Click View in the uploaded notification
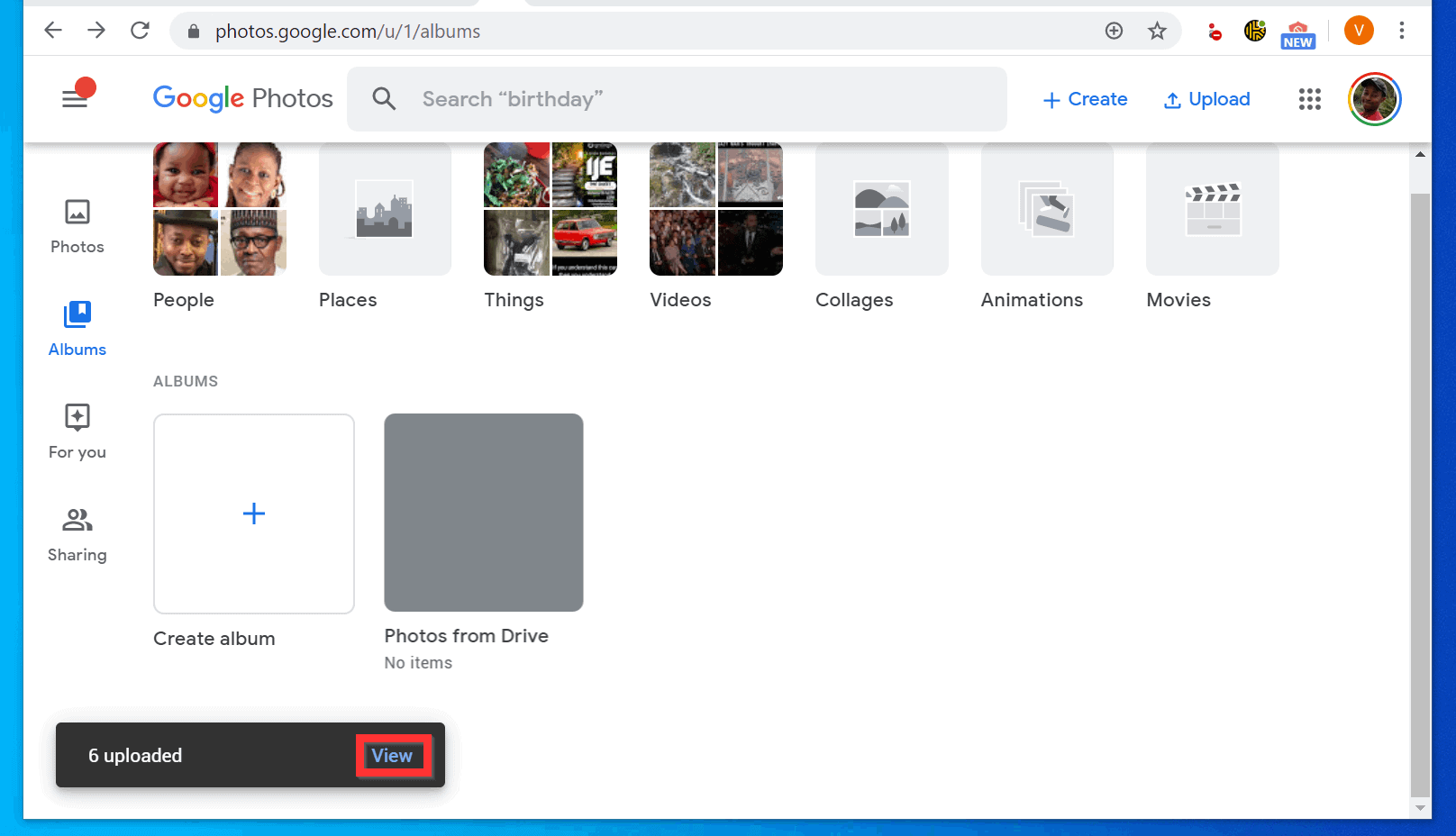This screenshot has height=836, width=1456. tap(392, 756)
